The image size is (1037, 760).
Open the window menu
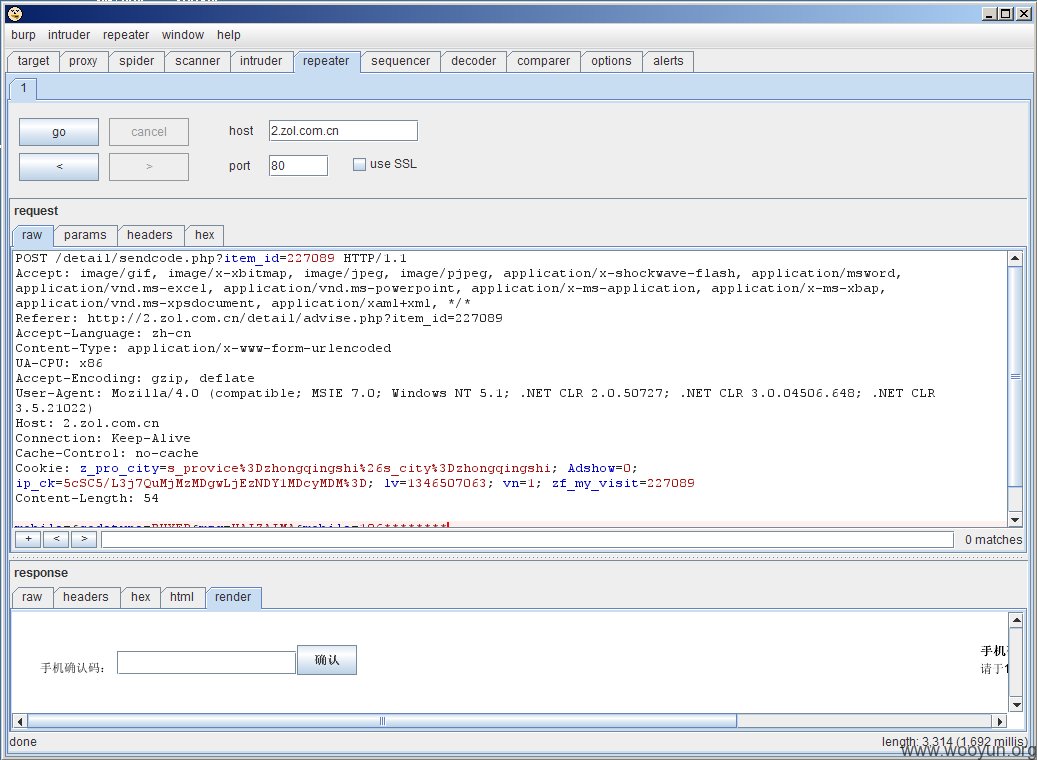[x=183, y=35]
